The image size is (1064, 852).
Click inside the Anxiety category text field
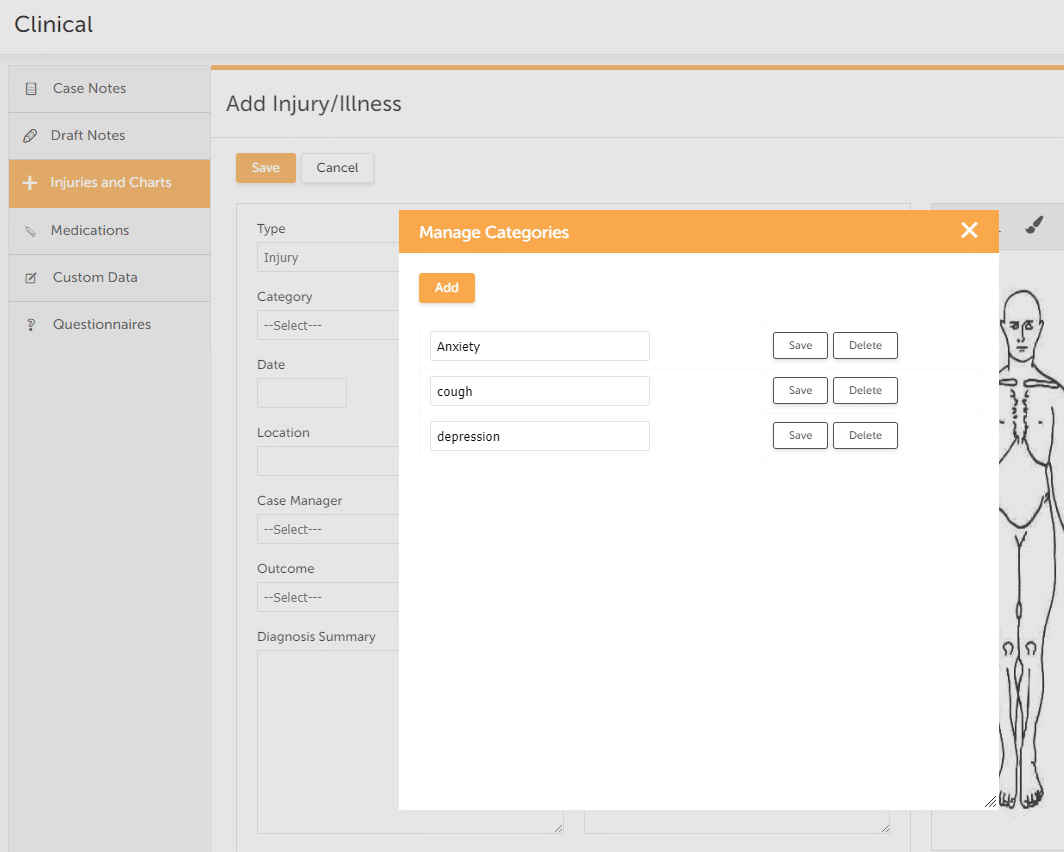pyautogui.click(x=539, y=345)
